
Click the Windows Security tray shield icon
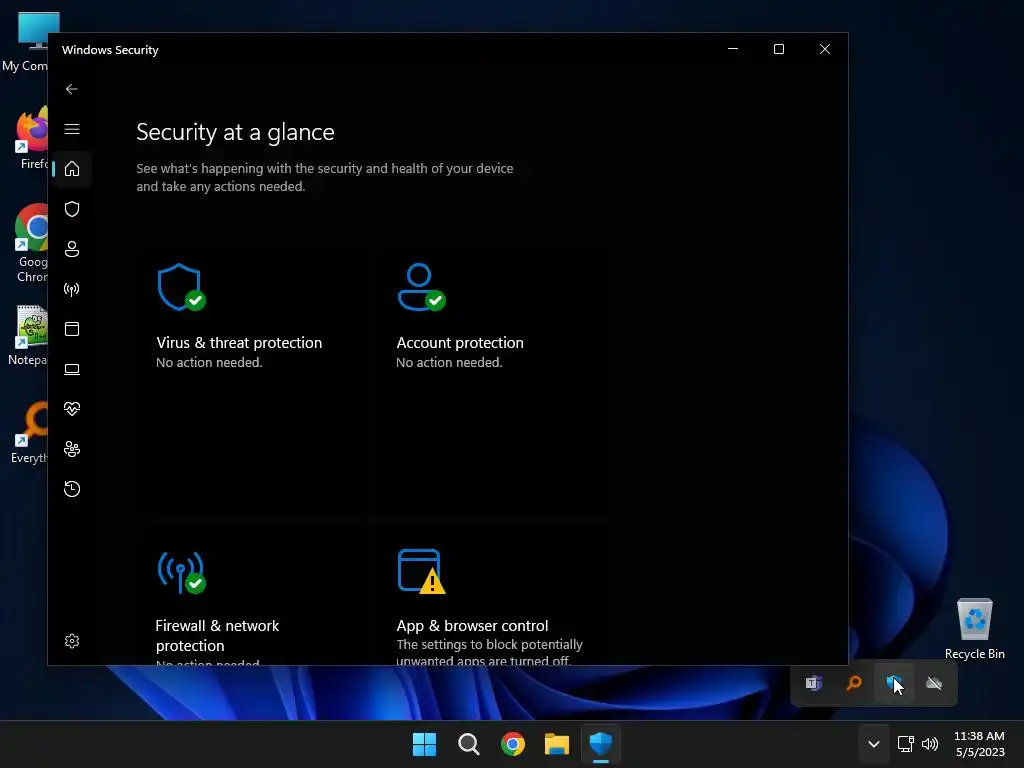coord(894,683)
